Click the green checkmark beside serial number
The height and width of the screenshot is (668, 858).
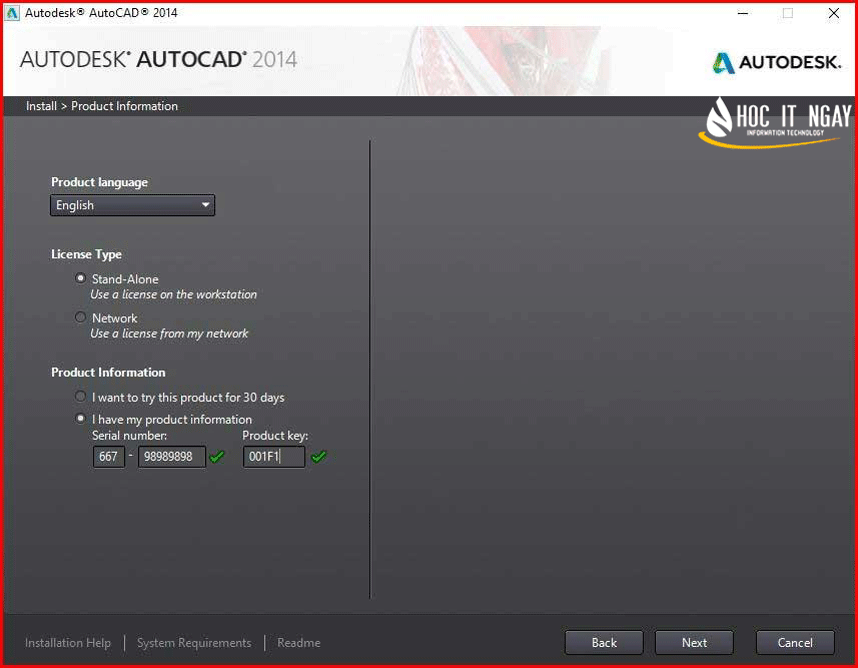point(217,456)
